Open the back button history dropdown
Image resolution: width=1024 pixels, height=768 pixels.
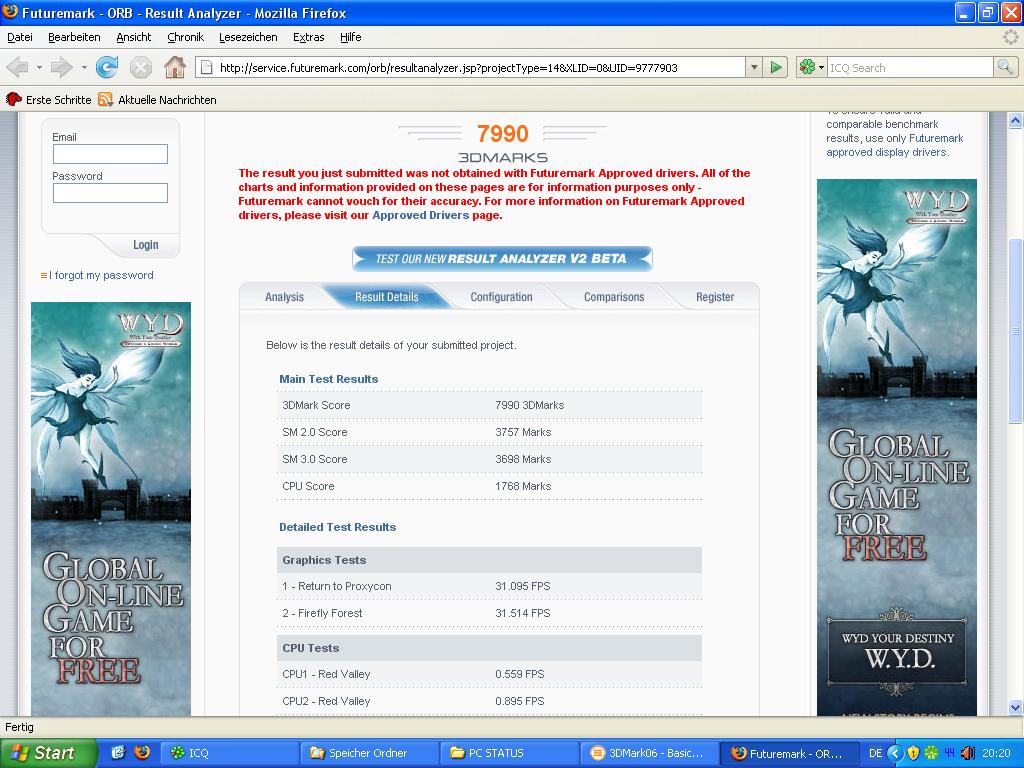pos(39,67)
